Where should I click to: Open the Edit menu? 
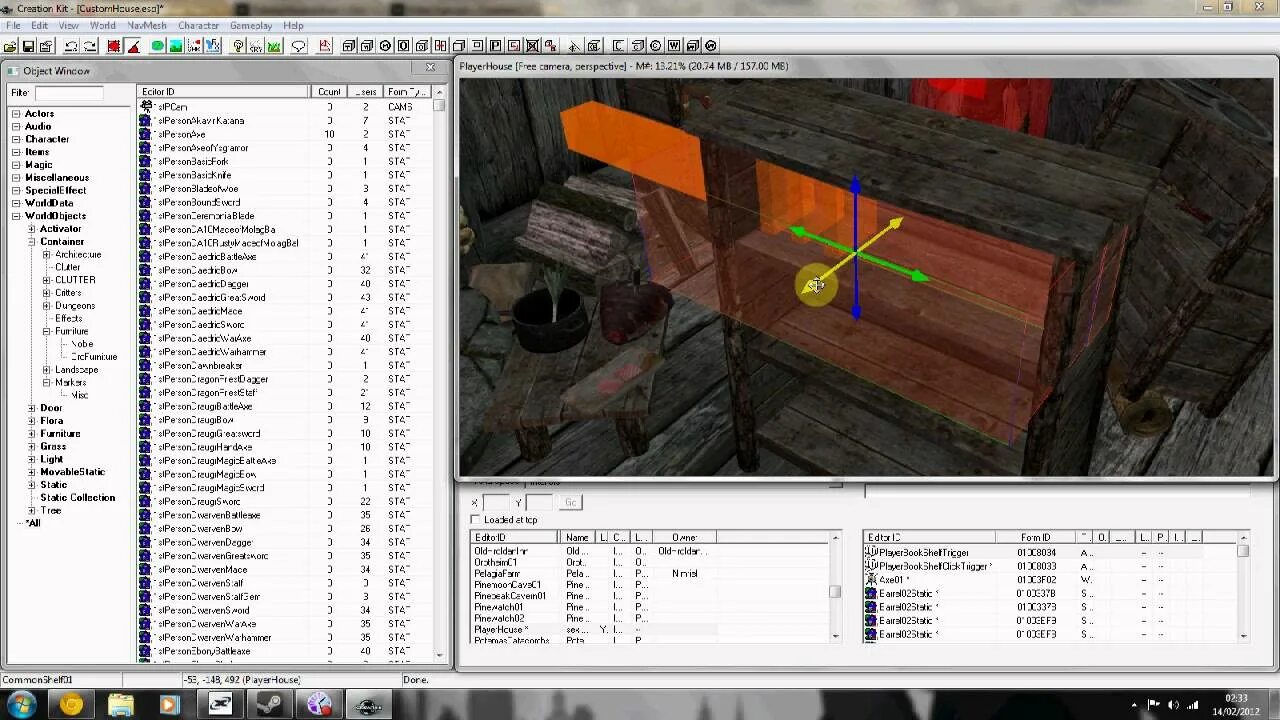click(39, 25)
